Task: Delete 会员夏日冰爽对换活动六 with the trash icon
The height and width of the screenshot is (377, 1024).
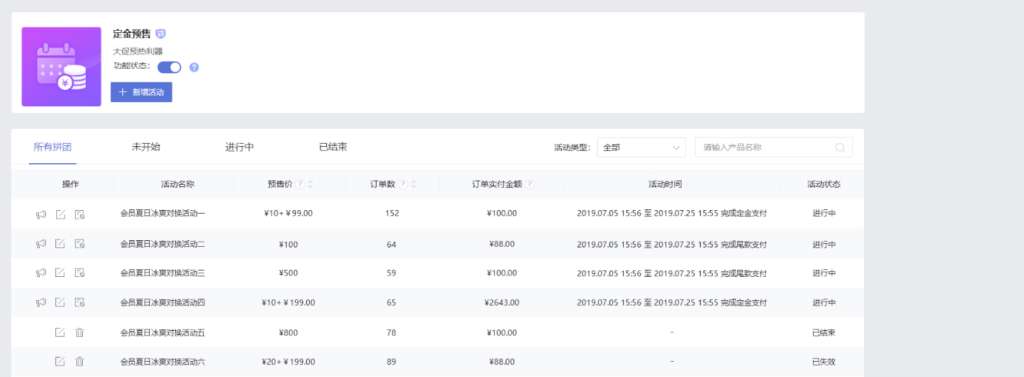Action: pyautogui.click(x=80, y=361)
